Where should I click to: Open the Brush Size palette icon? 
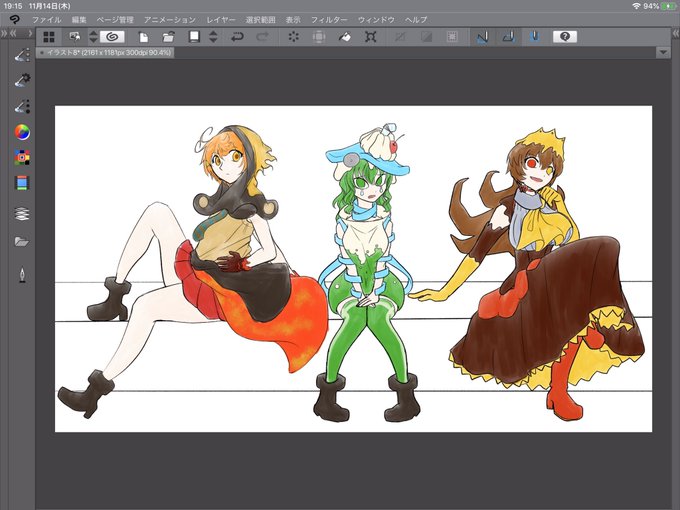tap(22, 106)
